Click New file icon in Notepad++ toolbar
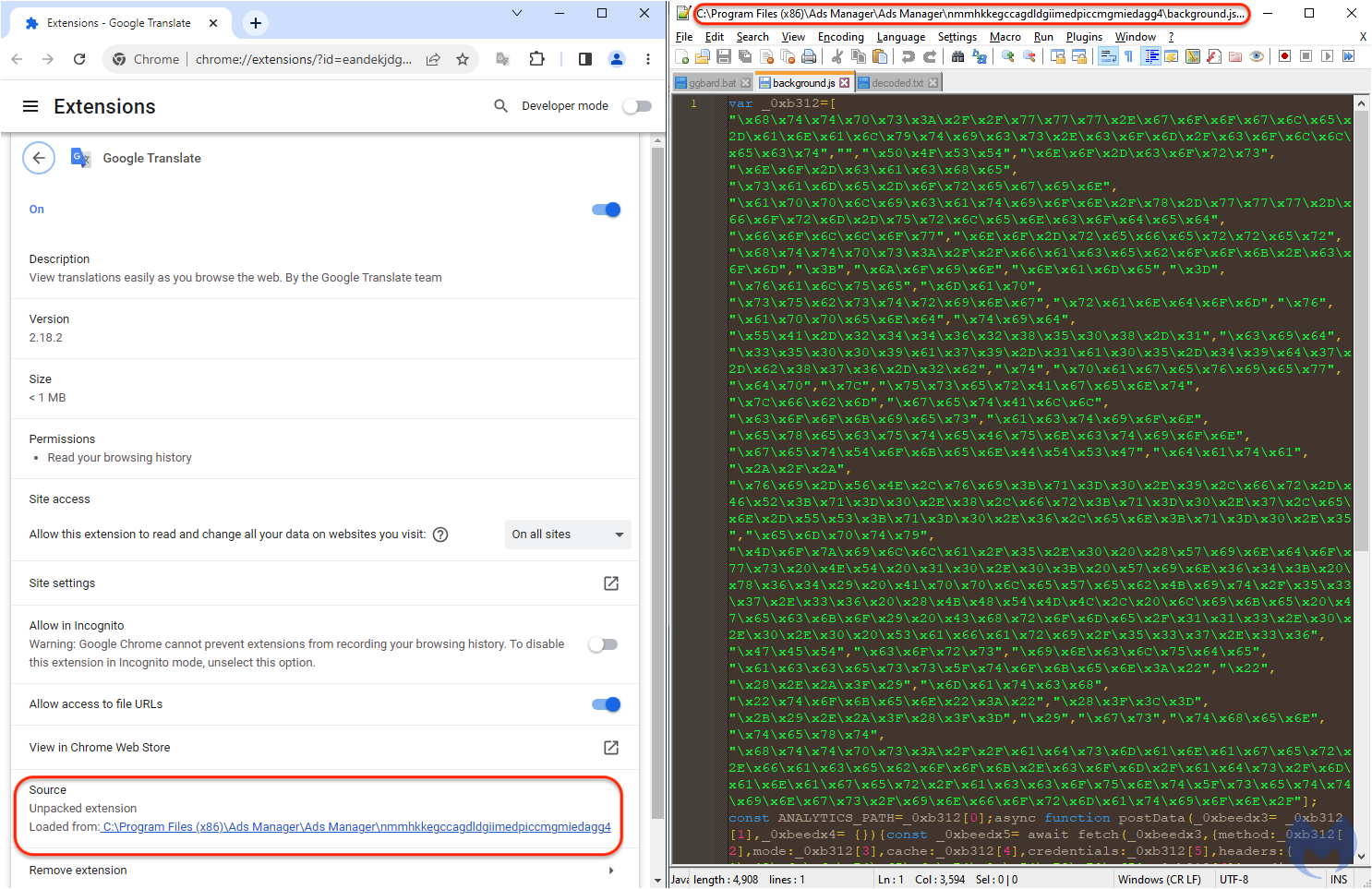 click(x=681, y=56)
